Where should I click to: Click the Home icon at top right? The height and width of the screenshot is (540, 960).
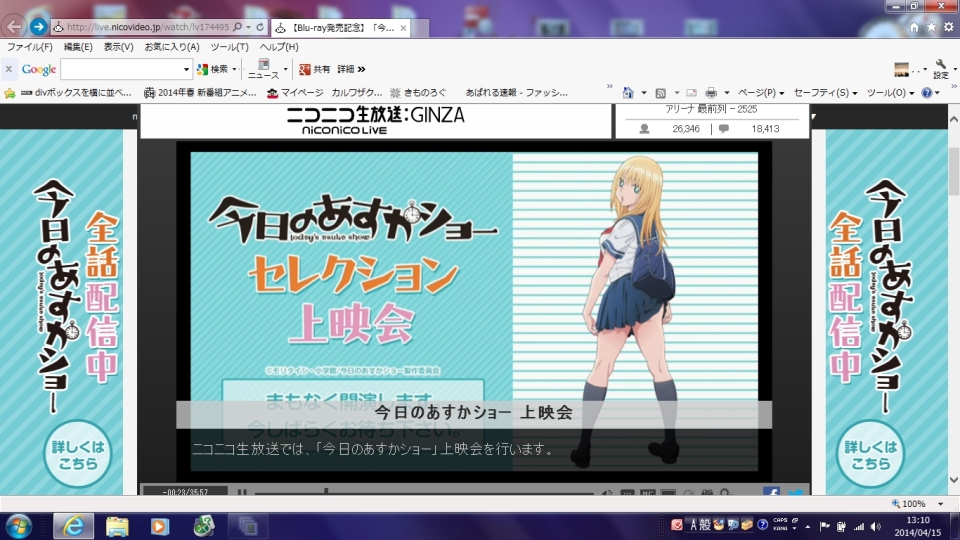point(914,27)
